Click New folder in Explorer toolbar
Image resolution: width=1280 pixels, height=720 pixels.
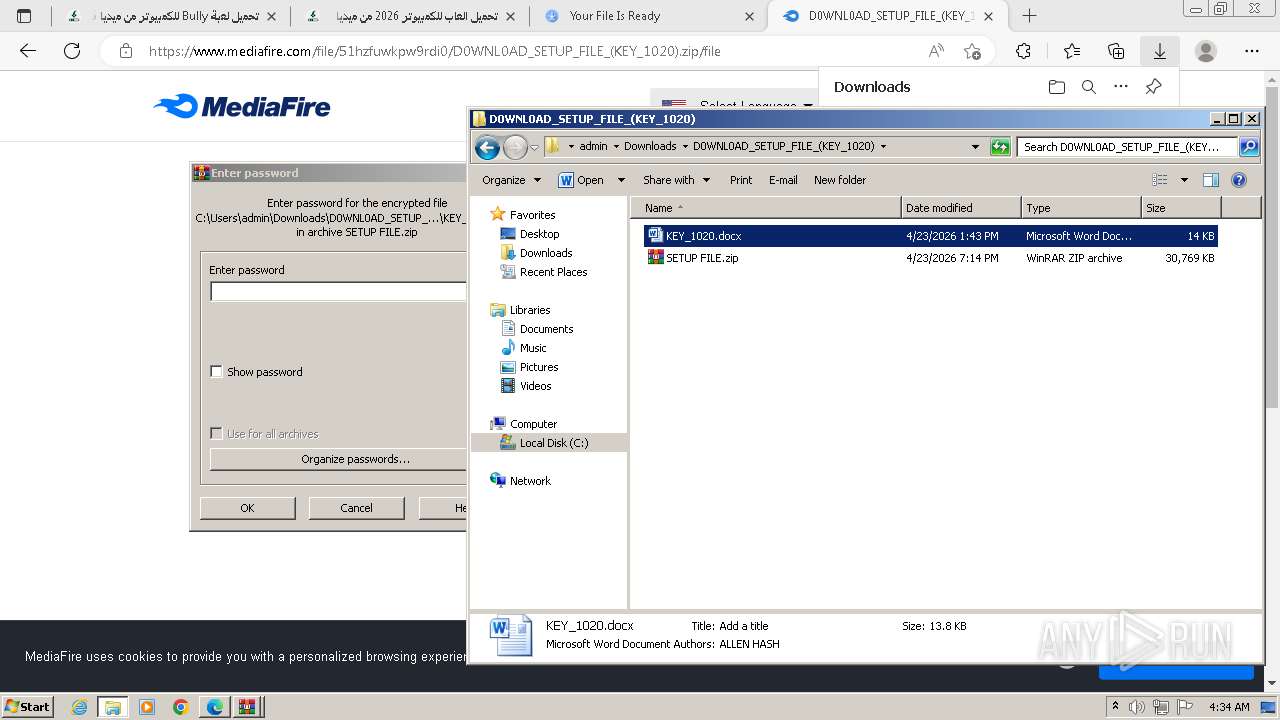coord(840,181)
